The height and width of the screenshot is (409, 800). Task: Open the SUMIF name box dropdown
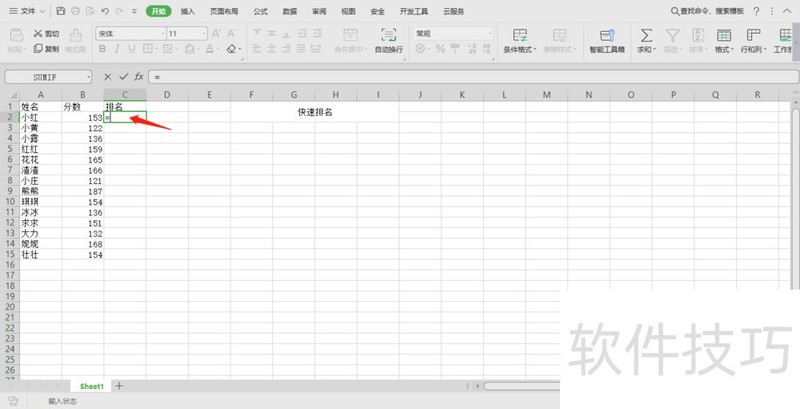[x=89, y=77]
